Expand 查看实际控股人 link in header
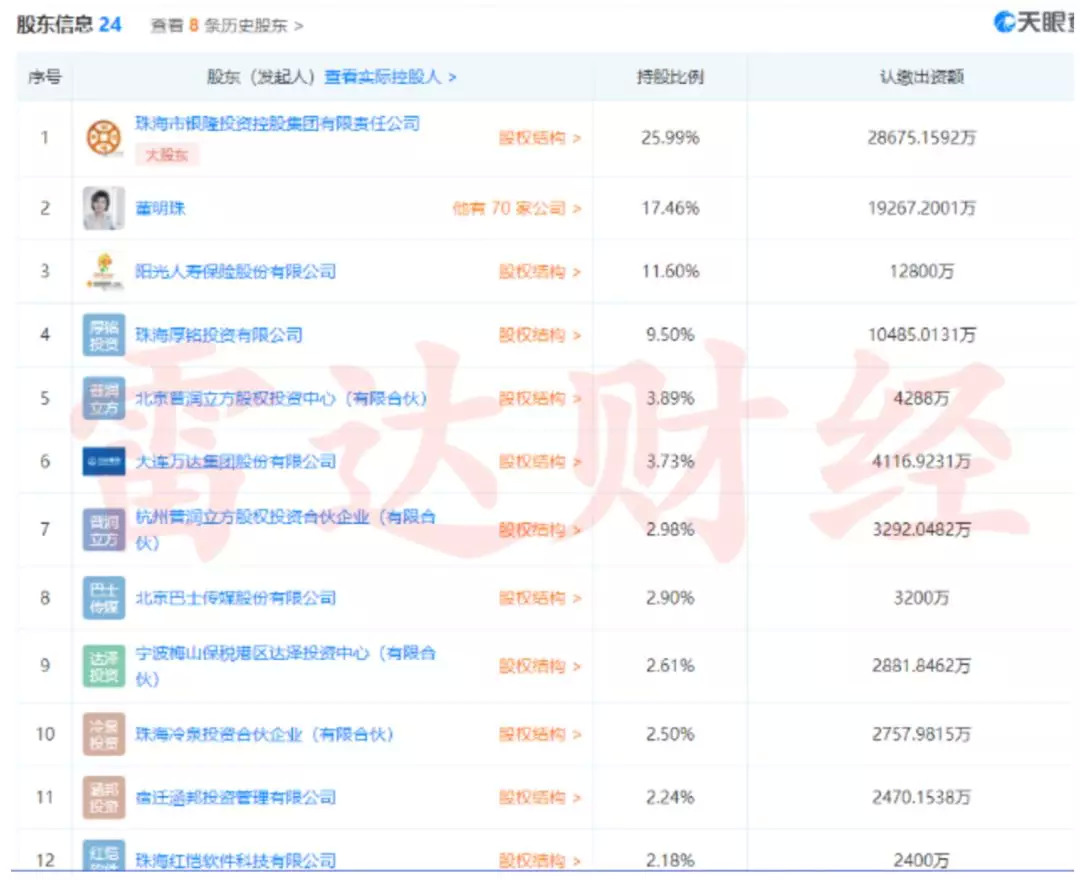The width and height of the screenshot is (1080, 880). (390, 76)
